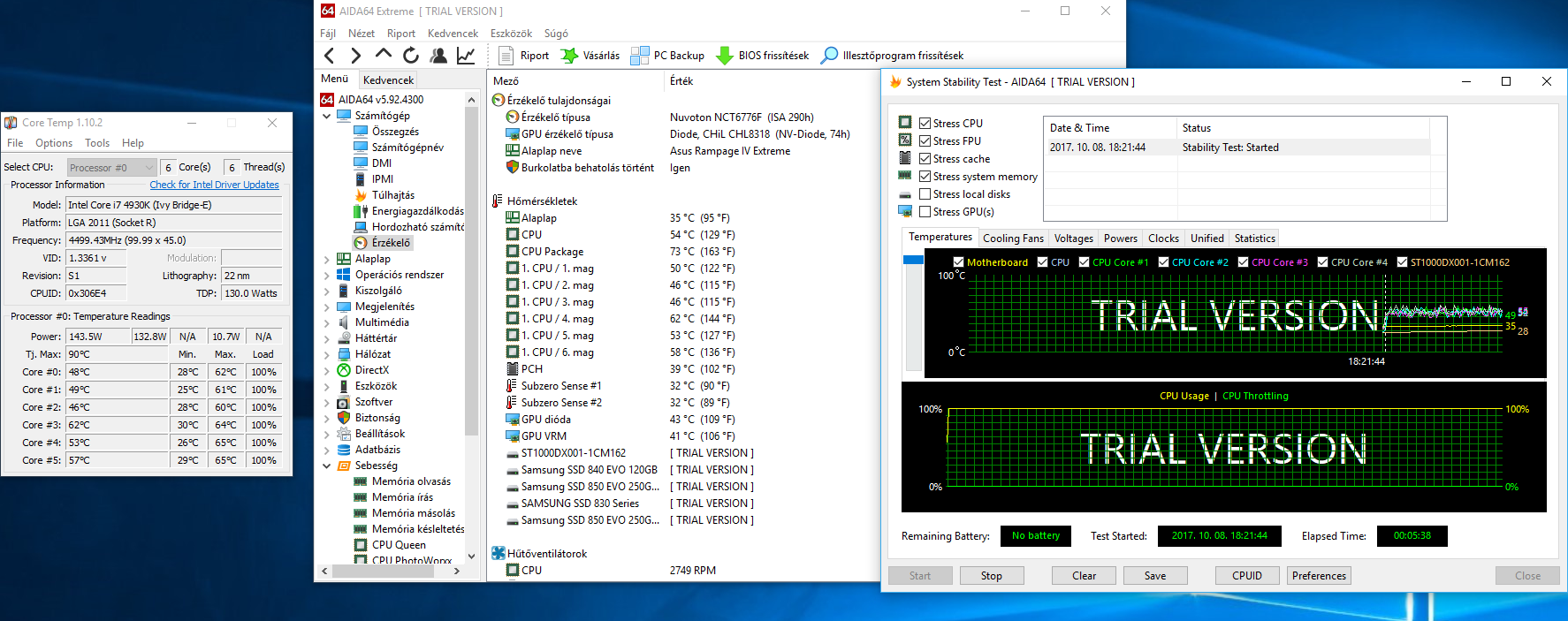Collapse the Sebesség tree node
Viewport: 1568px width, 621px height.
pyautogui.click(x=327, y=466)
